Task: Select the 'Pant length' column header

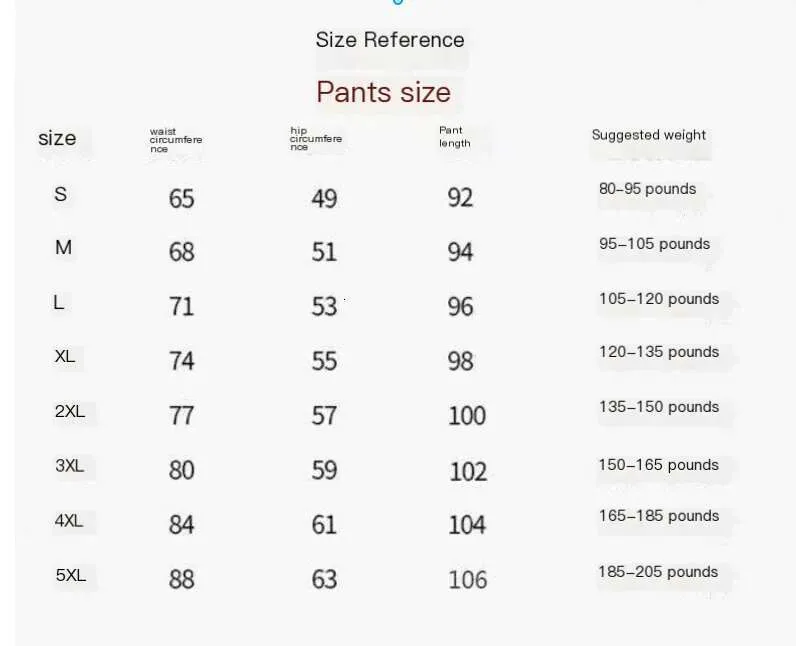Action: (x=454, y=137)
